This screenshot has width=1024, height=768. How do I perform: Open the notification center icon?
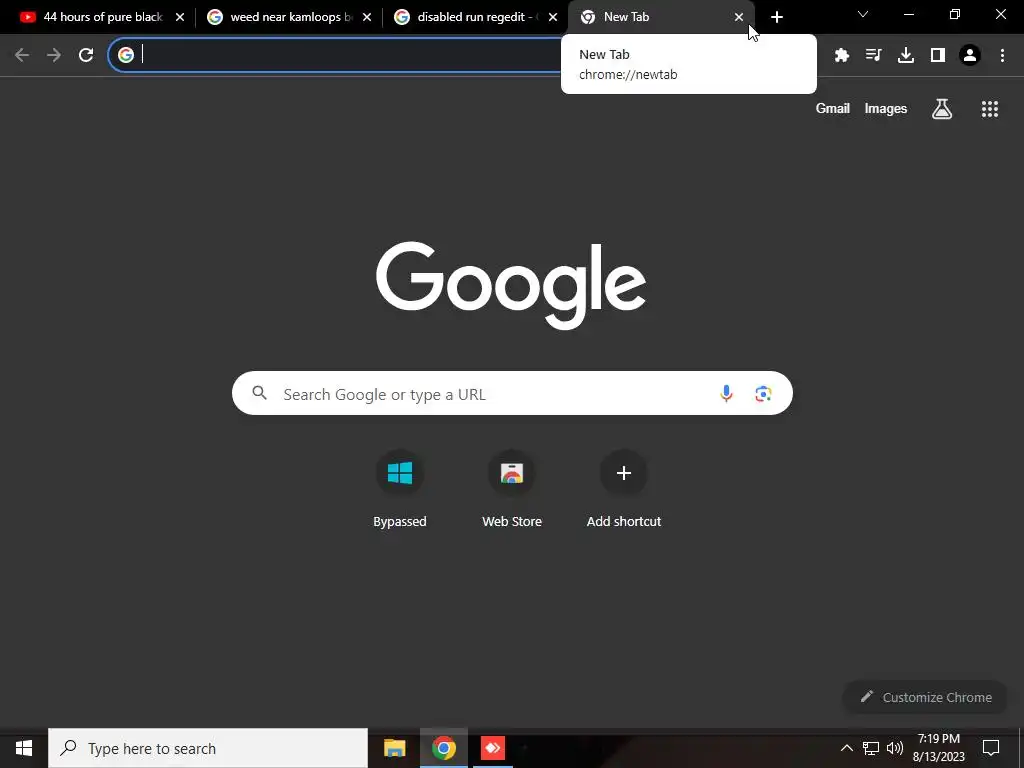pos(991,748)
